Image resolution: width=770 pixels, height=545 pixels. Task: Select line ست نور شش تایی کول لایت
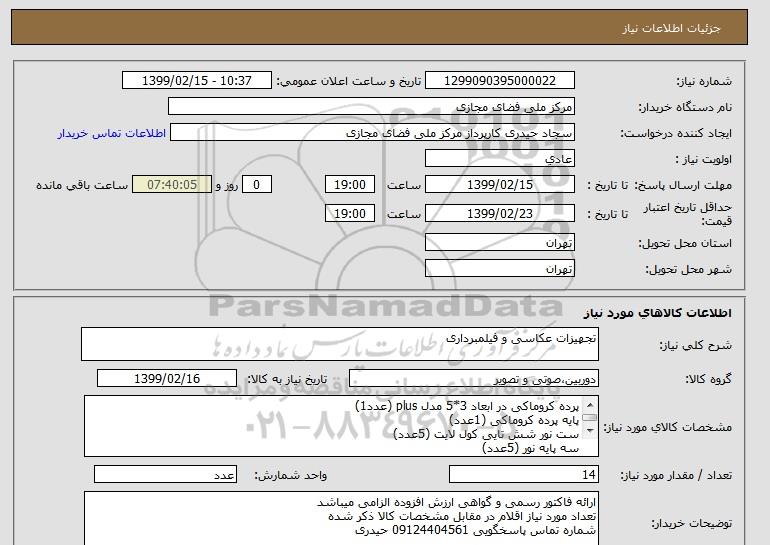point(486,435)
